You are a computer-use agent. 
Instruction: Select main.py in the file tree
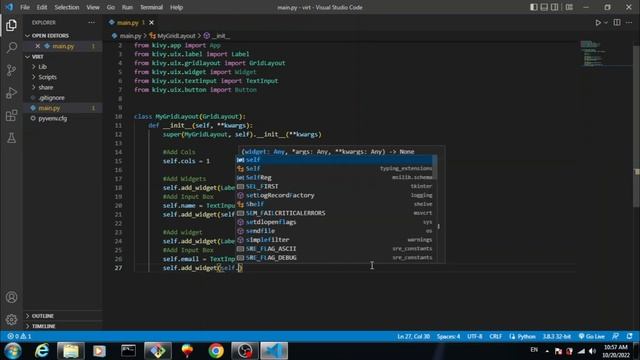62,108
